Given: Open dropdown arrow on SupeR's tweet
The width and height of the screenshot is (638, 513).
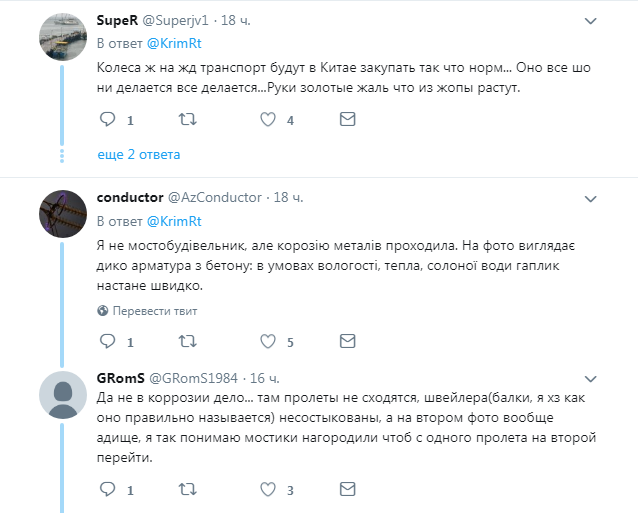Looking at the screenshot, I should (591, 21).
